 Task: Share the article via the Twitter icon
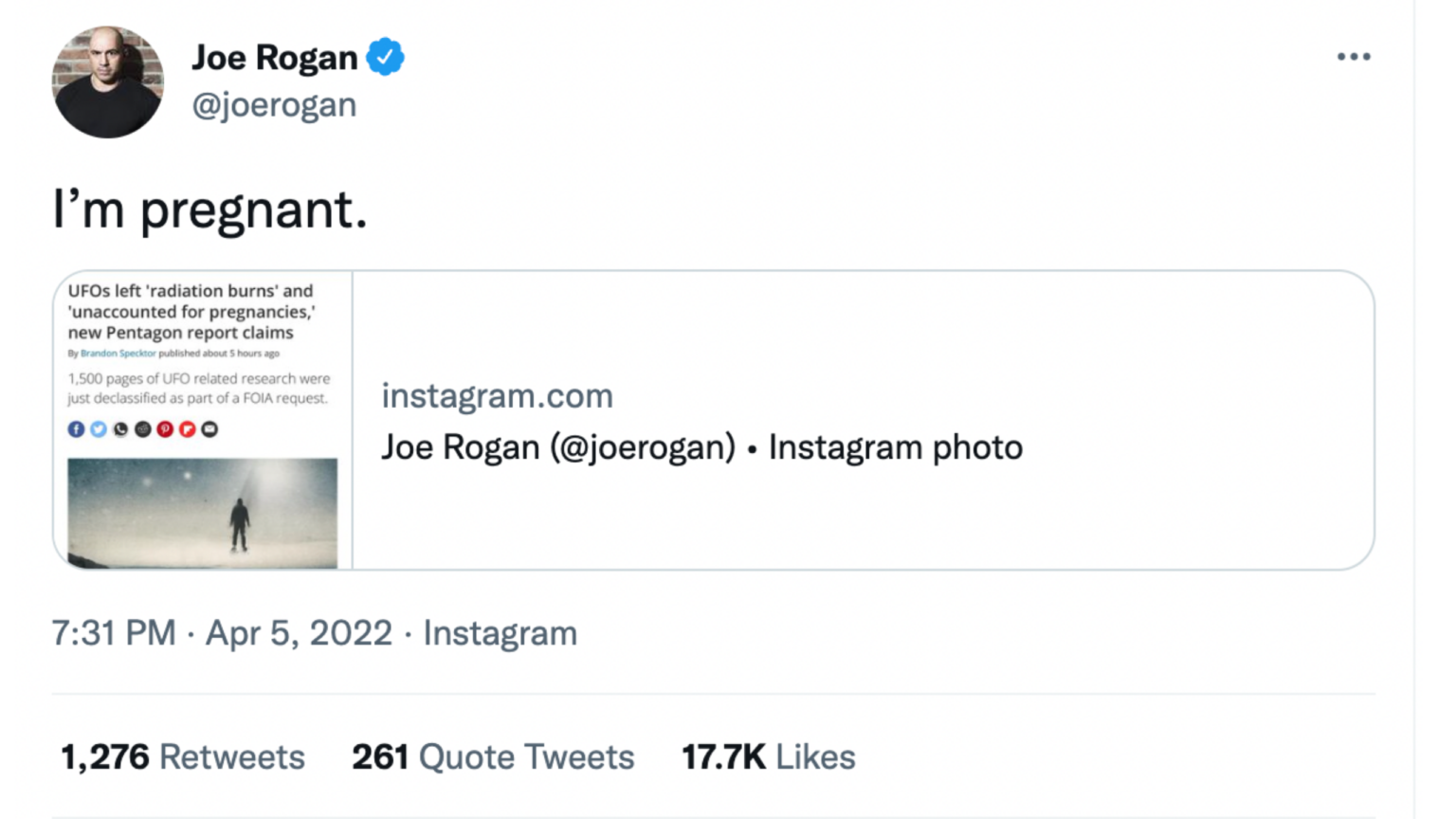click(x=98, y=429)
